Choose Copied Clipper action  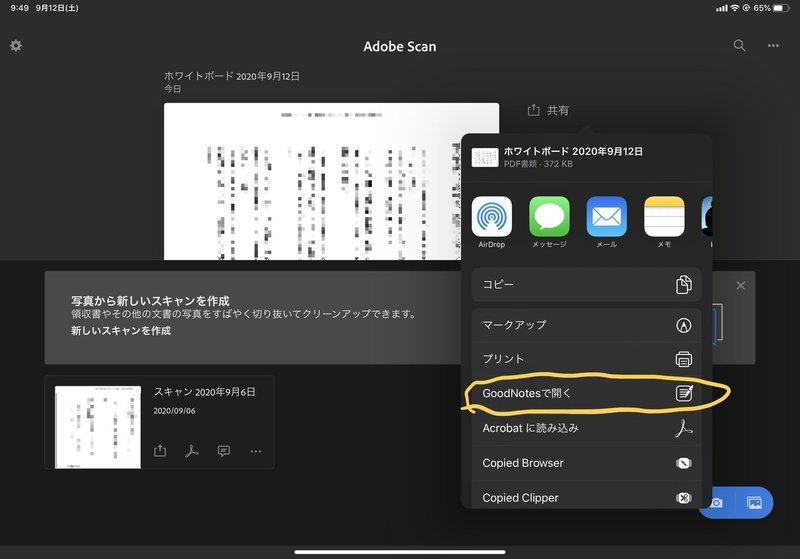[x=586, y=496]
